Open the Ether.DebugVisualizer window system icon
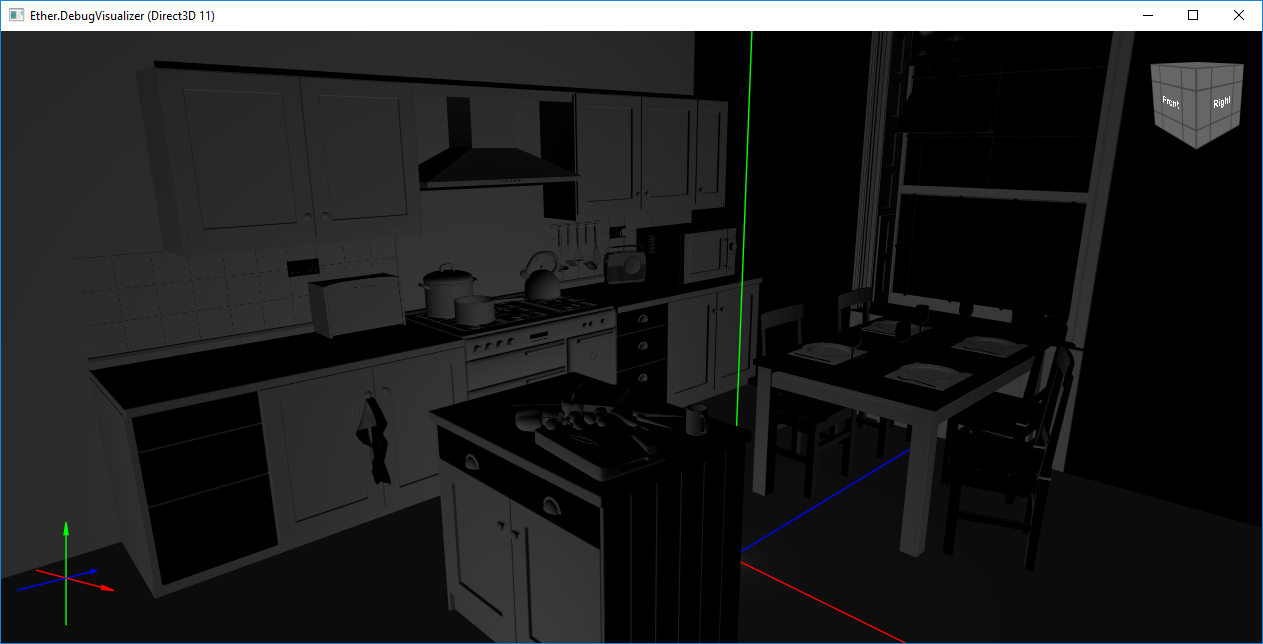 click(16, 16)
